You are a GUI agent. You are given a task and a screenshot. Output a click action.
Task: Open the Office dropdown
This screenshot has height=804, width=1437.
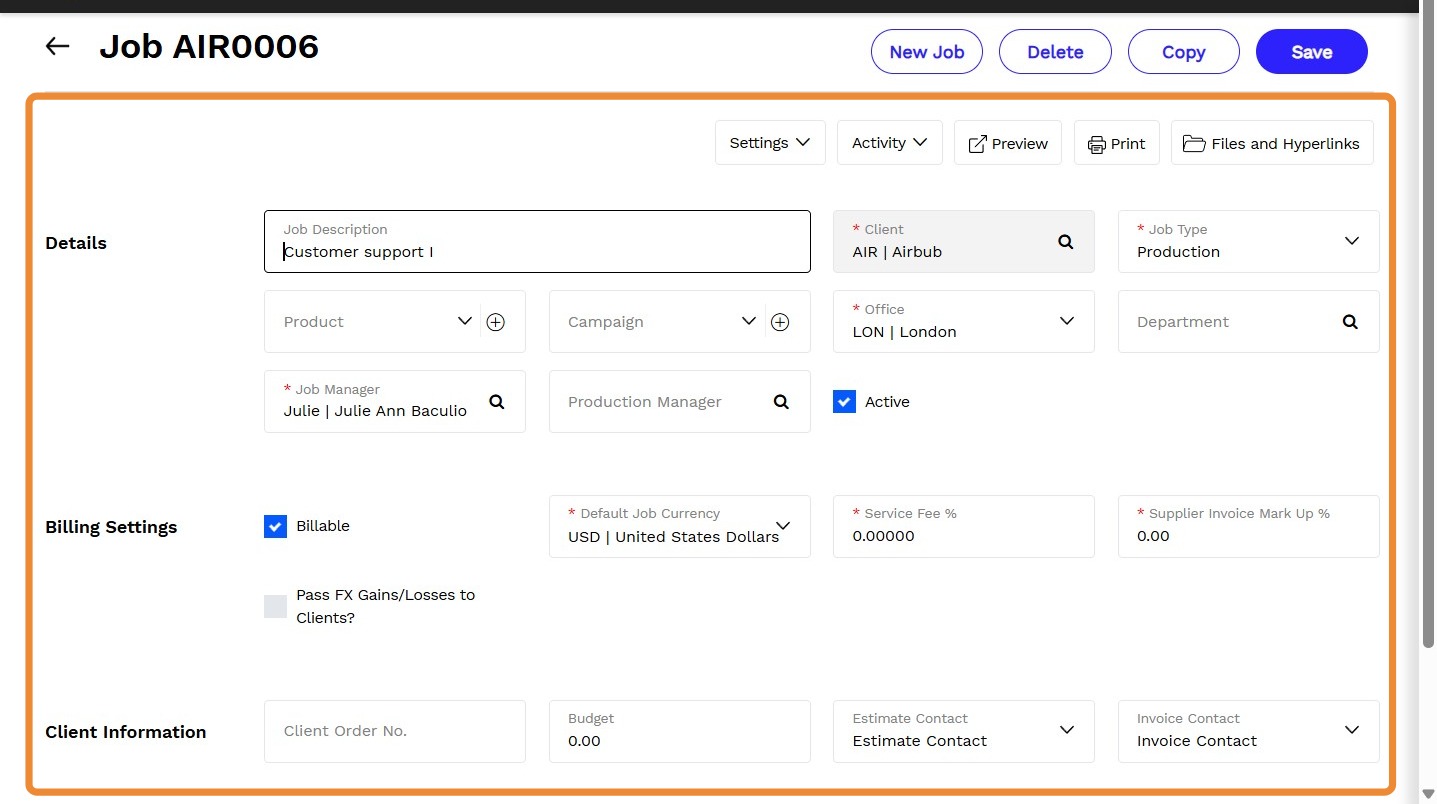coord(964,322)
